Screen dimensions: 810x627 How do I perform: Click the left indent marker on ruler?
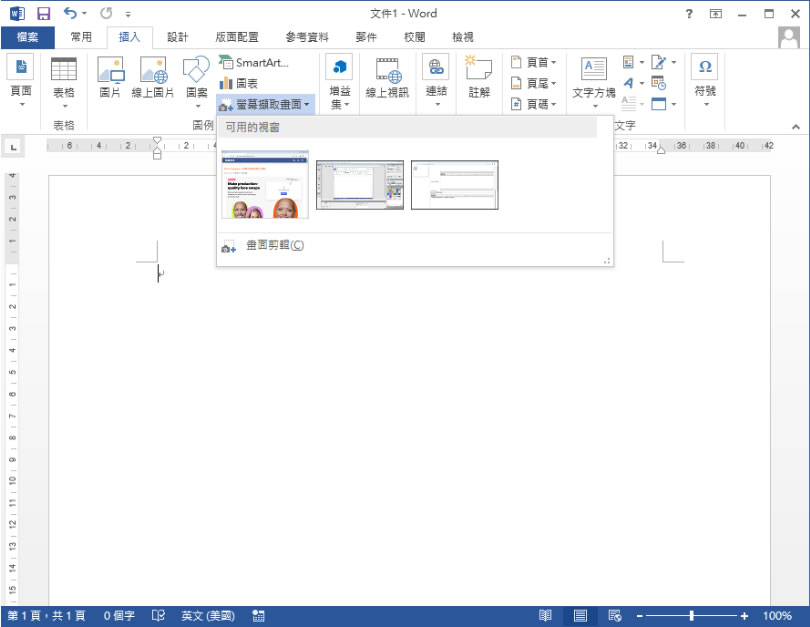[157, 154]
